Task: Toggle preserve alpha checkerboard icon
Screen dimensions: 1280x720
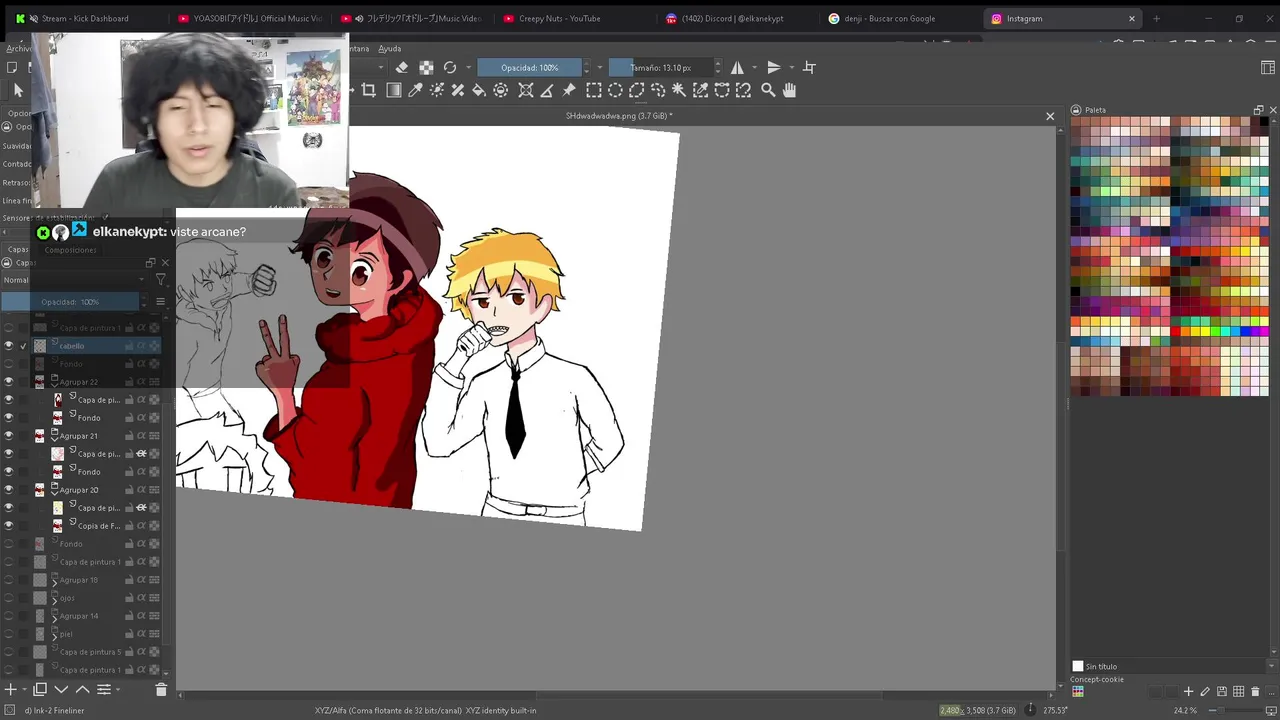Action: tap(426, 67)
